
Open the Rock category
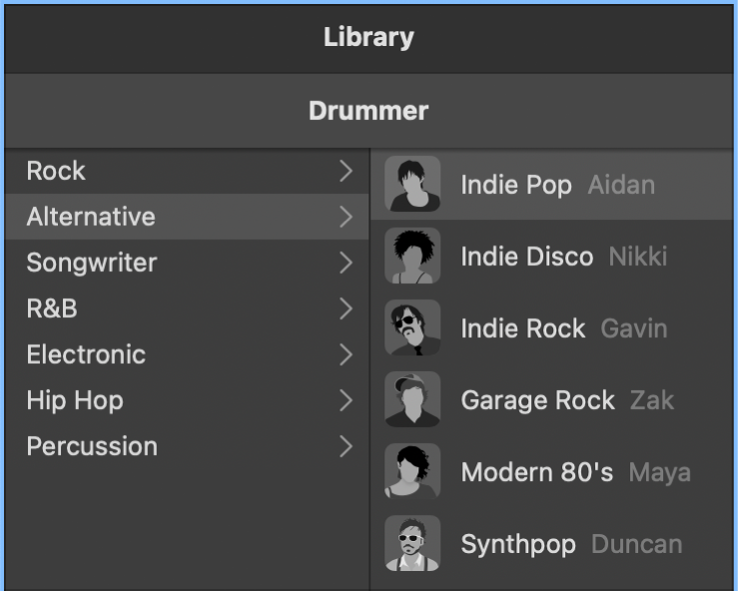click(x=187, y=171)
